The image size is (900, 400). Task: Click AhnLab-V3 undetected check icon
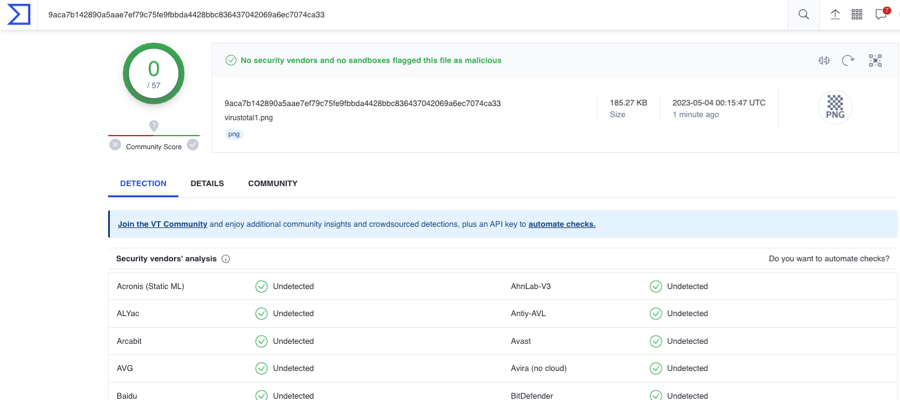655,286
